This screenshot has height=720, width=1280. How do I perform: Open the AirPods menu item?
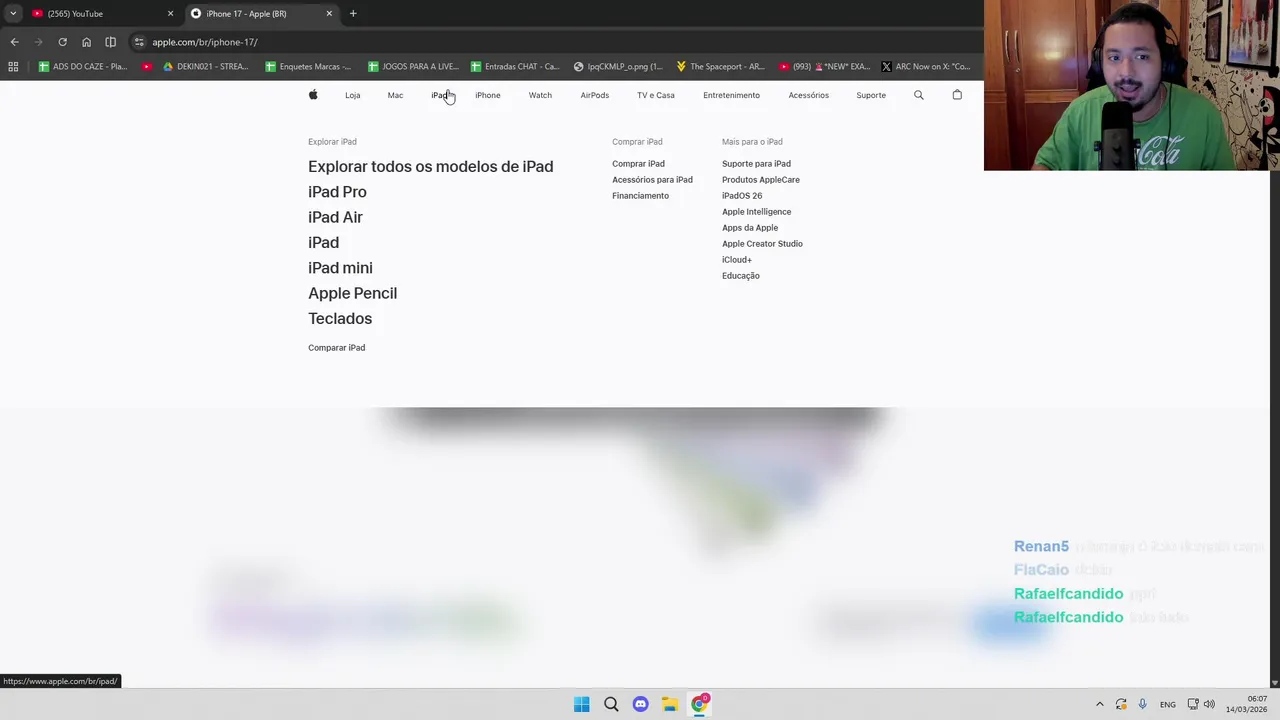point(594,95)
